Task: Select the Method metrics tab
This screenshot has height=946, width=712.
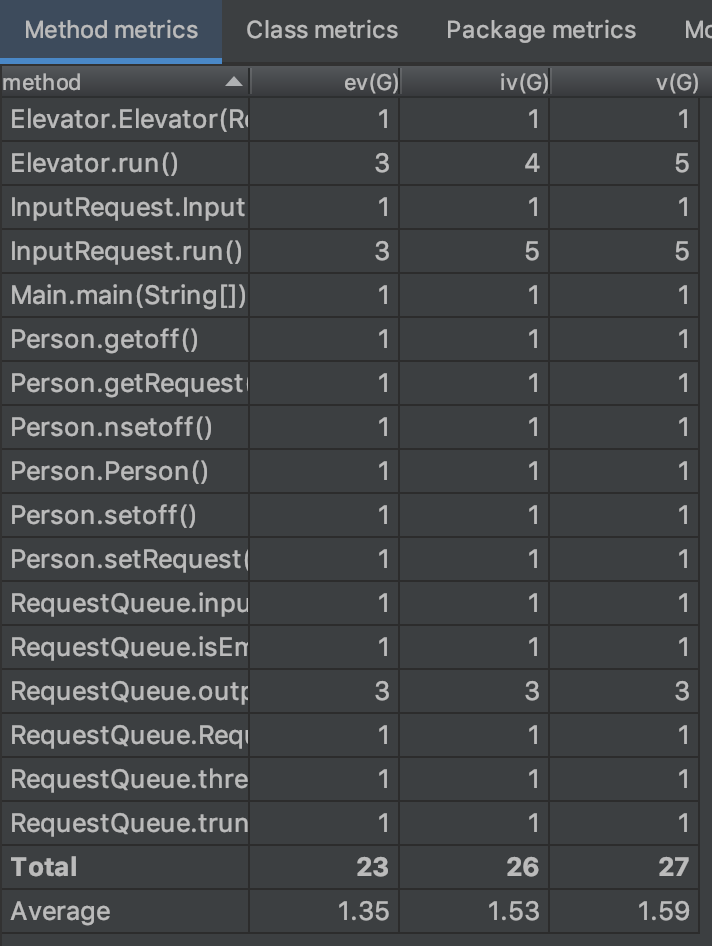Action: coord(111,30)
